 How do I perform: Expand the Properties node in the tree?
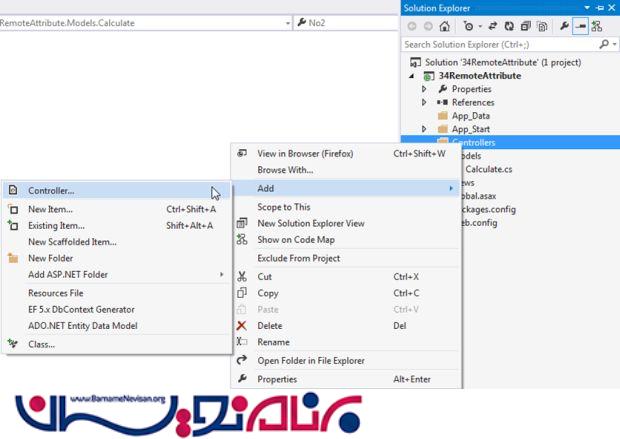coord(425,89)
